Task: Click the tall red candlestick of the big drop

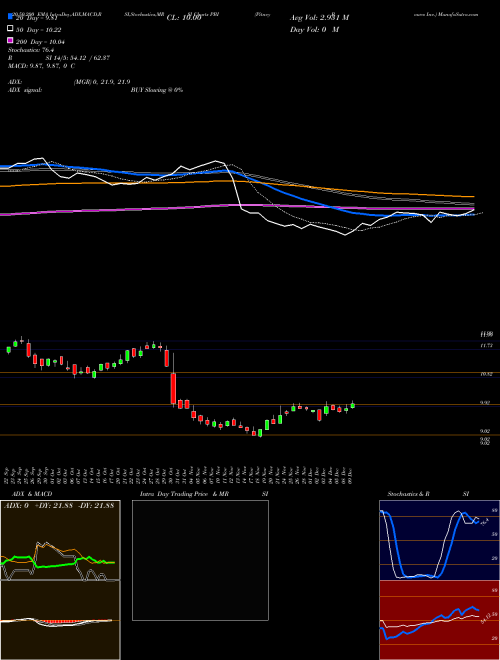Action: coord(173,388)
